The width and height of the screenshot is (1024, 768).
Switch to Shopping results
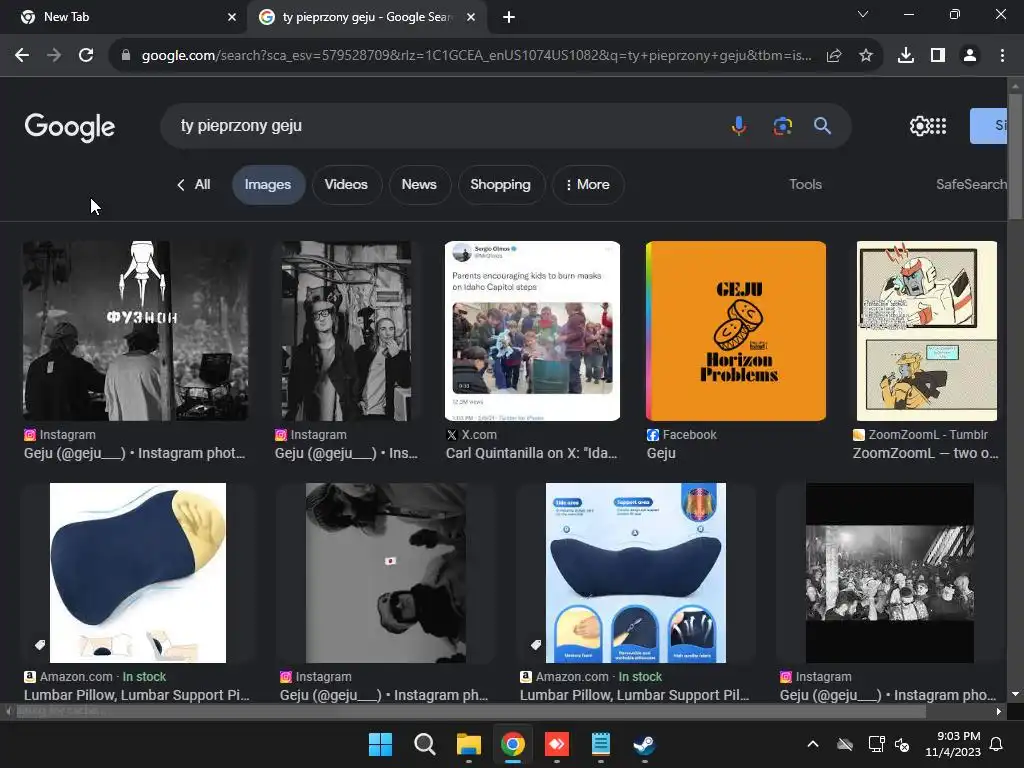click(x=500, y=185)
